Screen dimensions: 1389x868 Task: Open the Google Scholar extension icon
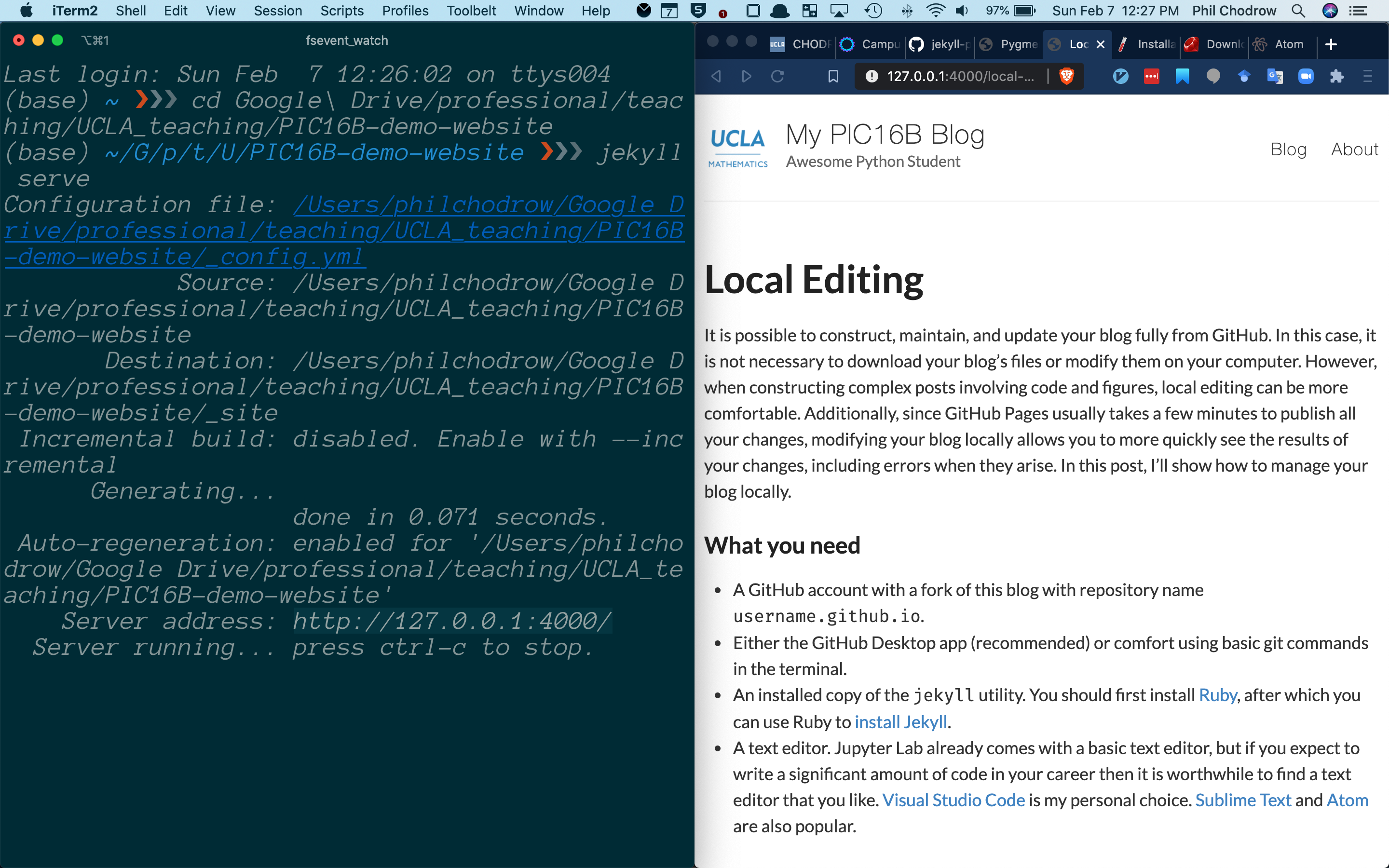click(x=1244, y=76)
